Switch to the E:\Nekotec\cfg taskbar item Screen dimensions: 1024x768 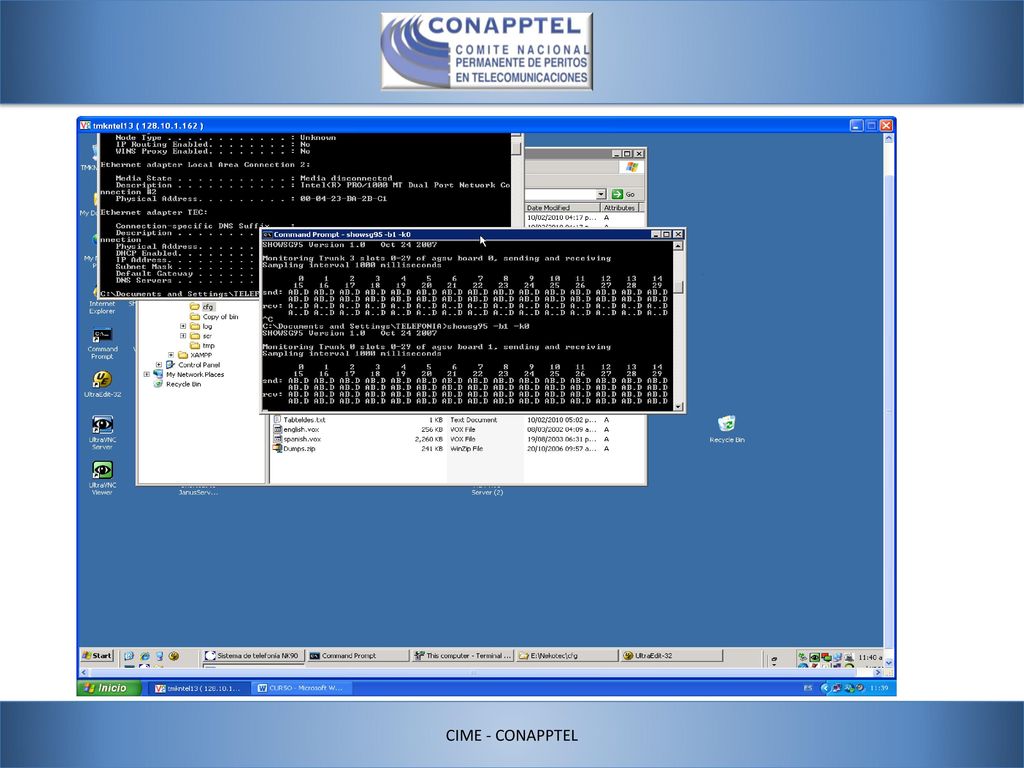point(567,656)
